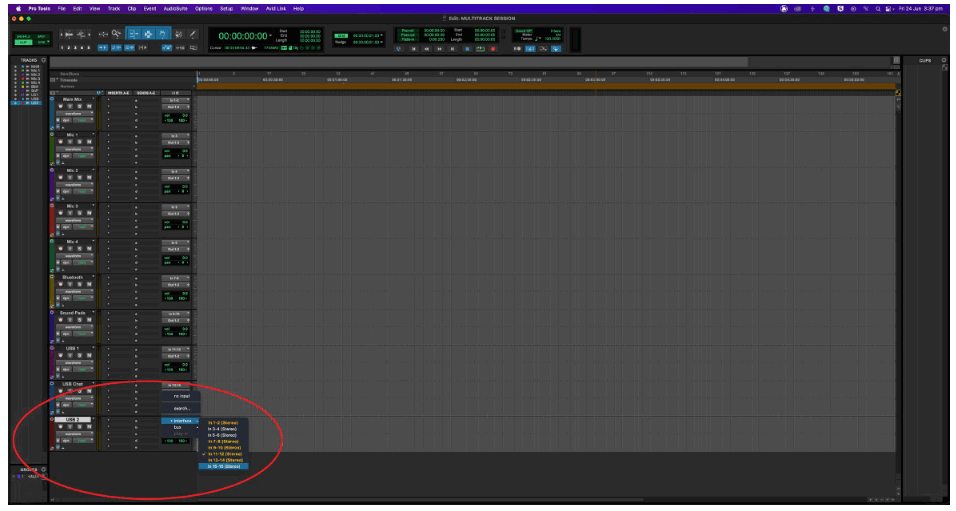
Task: Open the File menu
Action: (62, 9)
